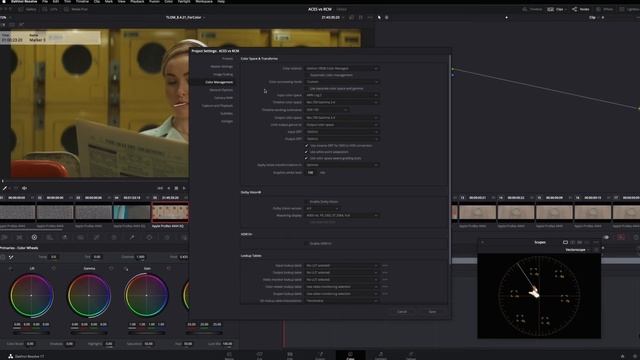640x360 pixels.
Task: Open the Curves palette
Action: [x=97, y=237]
